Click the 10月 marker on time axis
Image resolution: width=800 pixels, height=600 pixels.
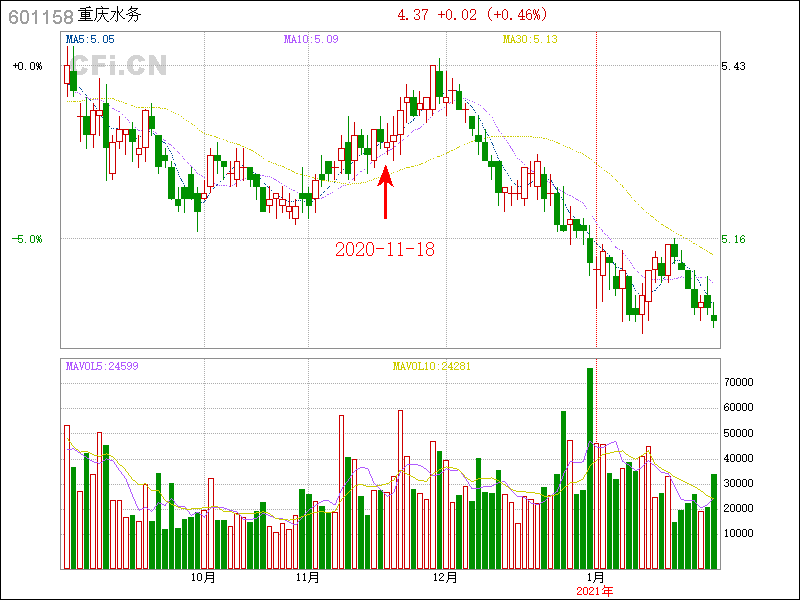(203, 578)
